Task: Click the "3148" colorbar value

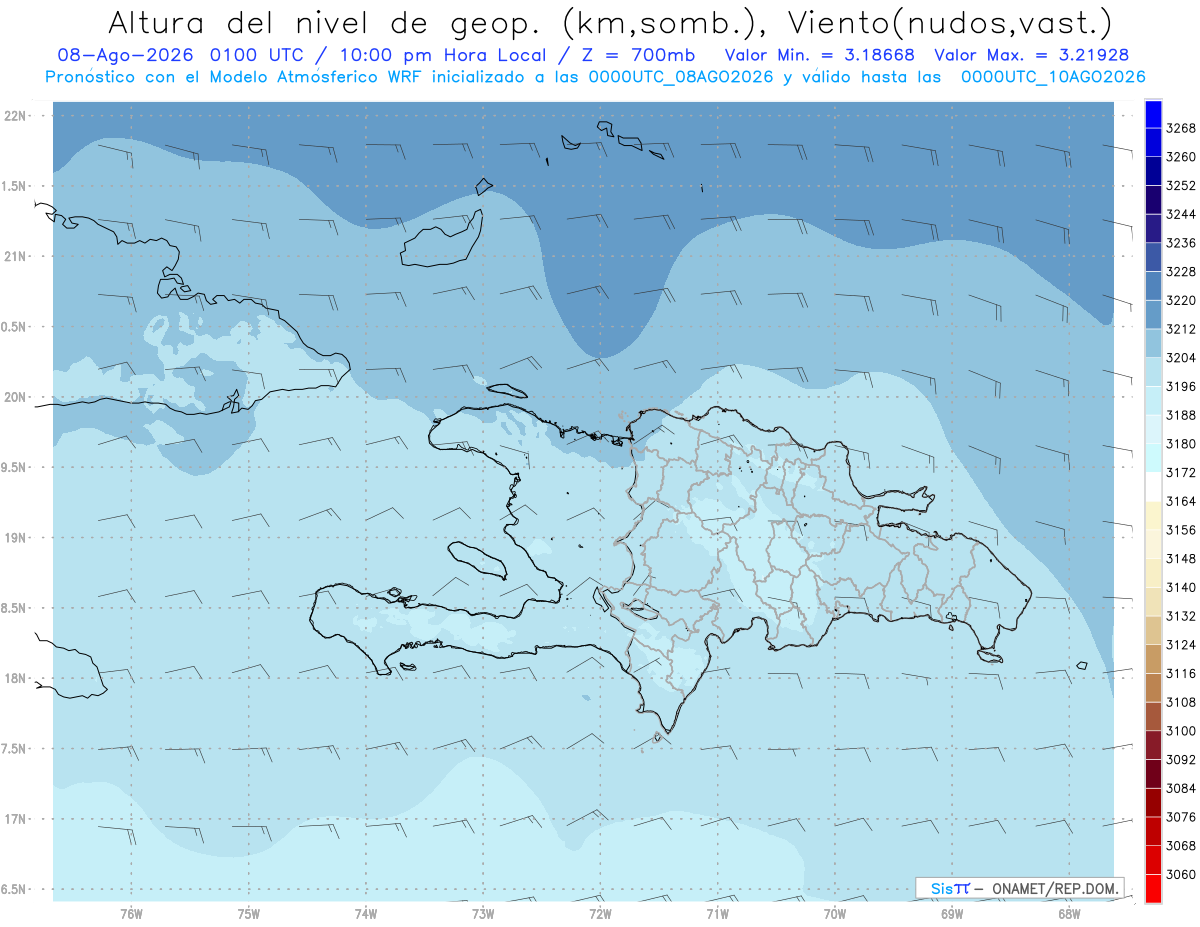Action: pos(1181,558)
